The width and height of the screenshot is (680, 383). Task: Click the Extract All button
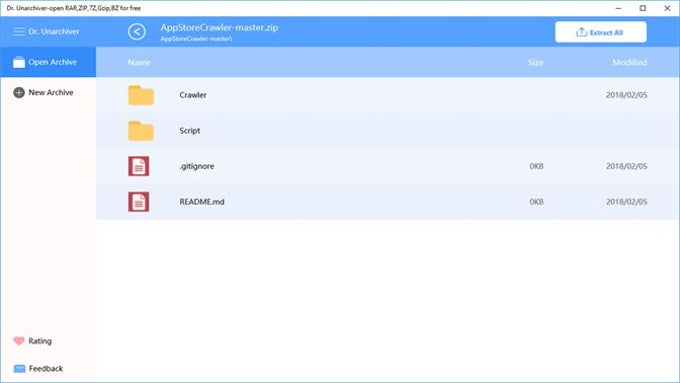tap(601, 32)
